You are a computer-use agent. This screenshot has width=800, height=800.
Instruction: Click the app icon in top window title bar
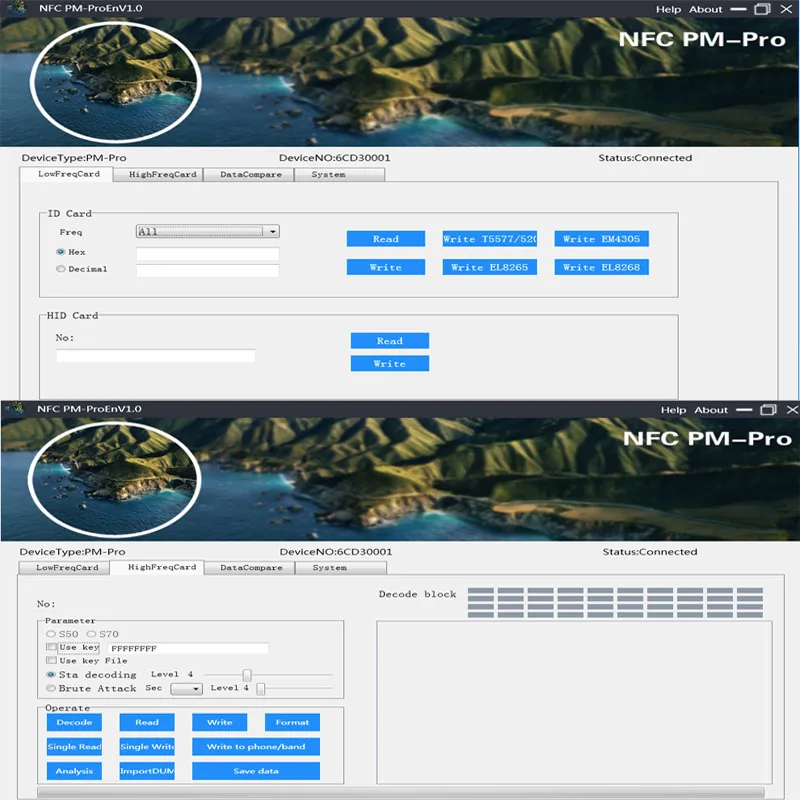(x=17, y=8)
